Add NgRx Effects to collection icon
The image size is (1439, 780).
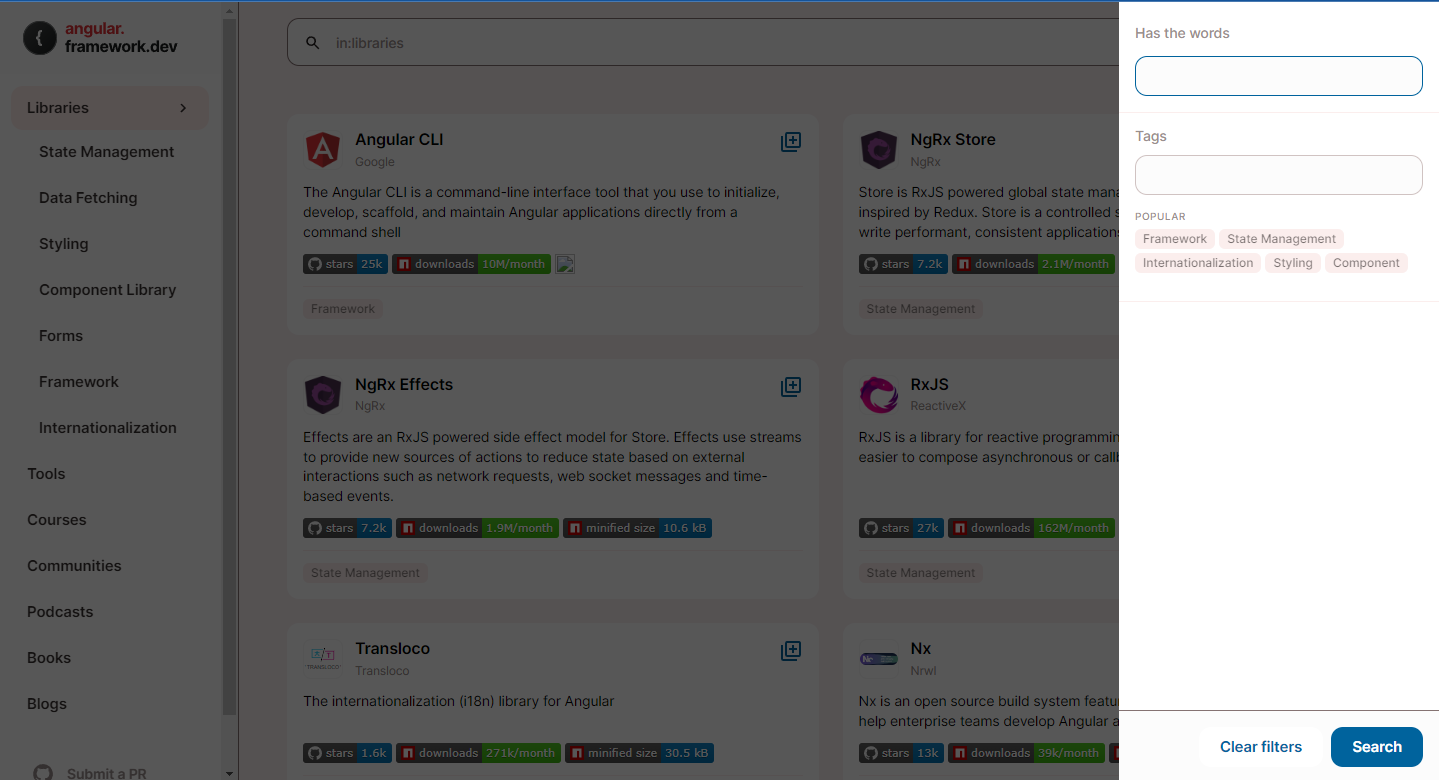point(791,387)
